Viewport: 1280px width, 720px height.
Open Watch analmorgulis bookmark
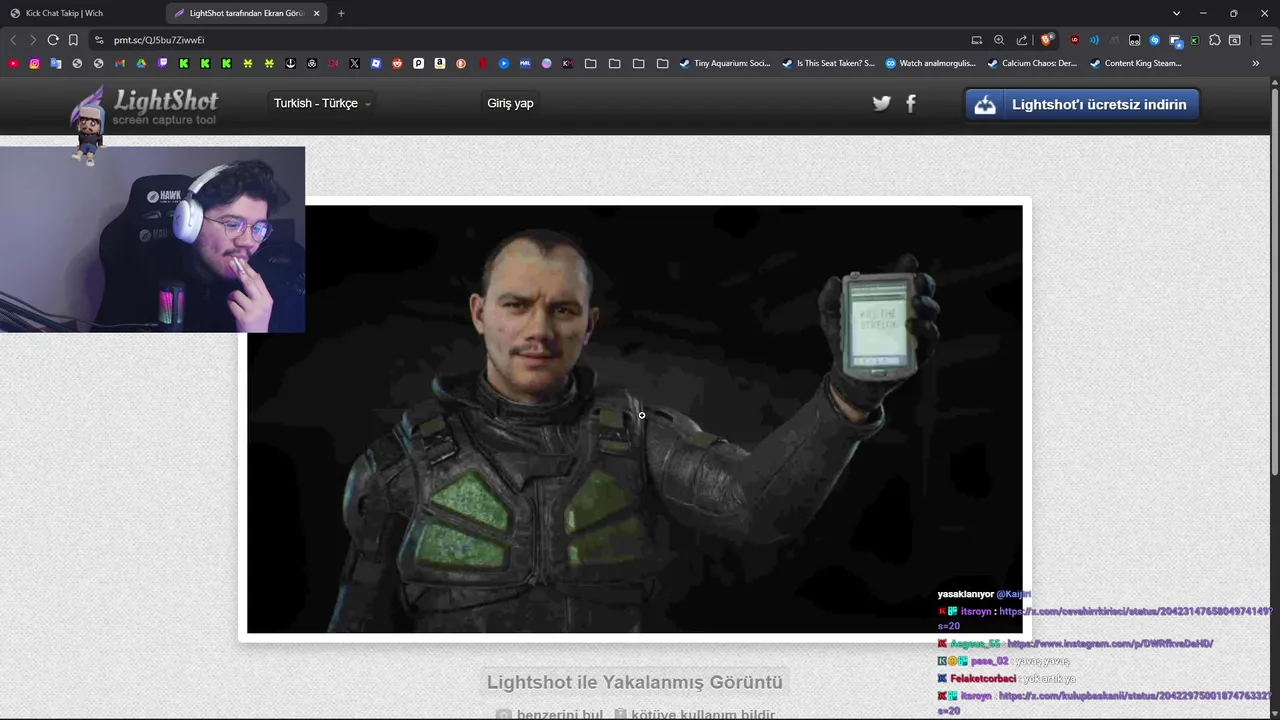[930, 63]
